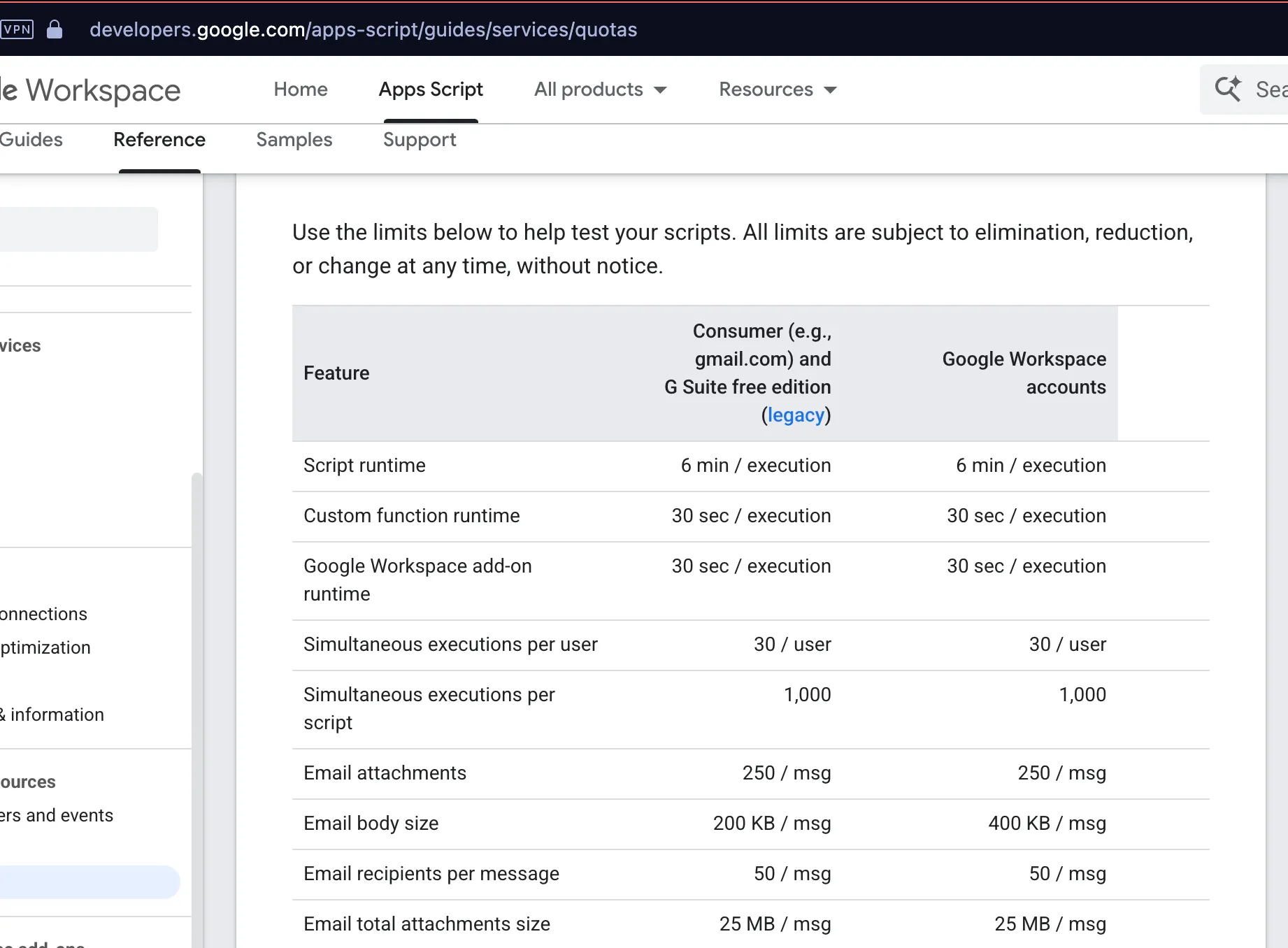Click the padlock site security icon
This screenshot has height=948, width=1288.
click(55, 29)
